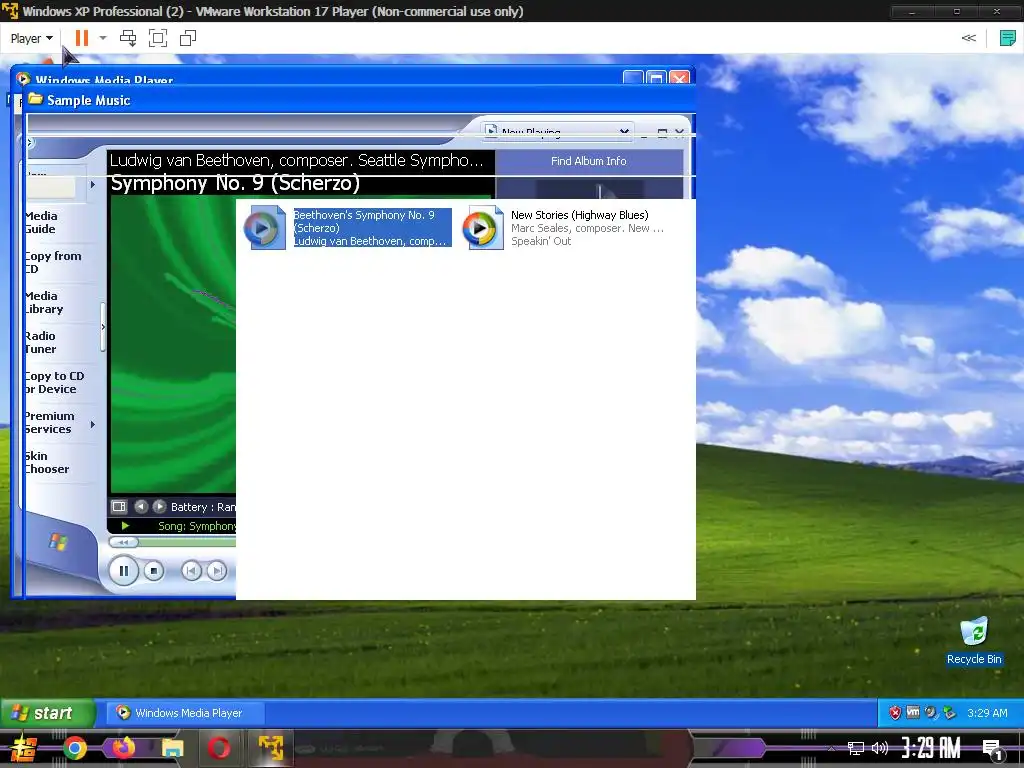Collapse VMware toolbar with double chevron
The width and height of the screenshot is (1024, 768).
tap(968, 38)
